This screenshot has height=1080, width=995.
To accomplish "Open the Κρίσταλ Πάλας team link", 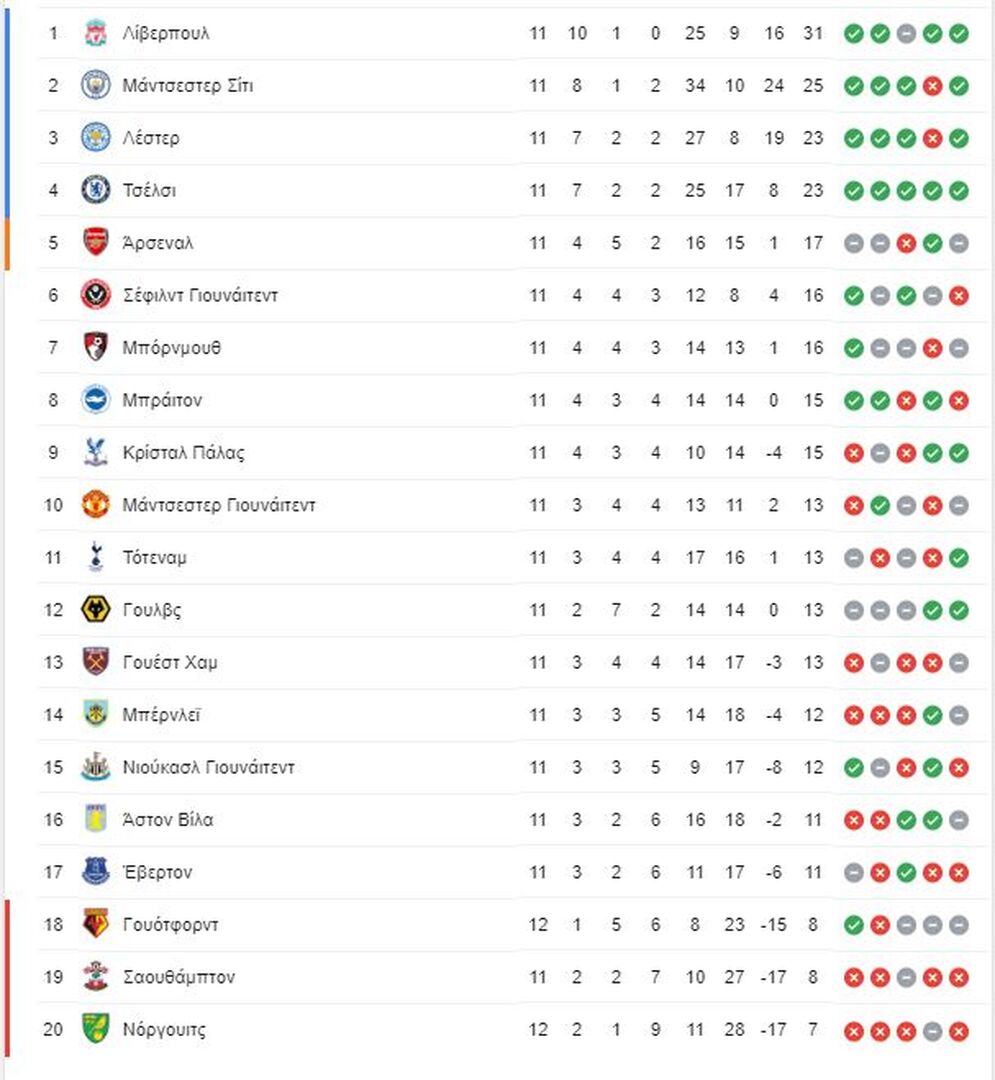I will pyautogui.click(x=184, y=453).
